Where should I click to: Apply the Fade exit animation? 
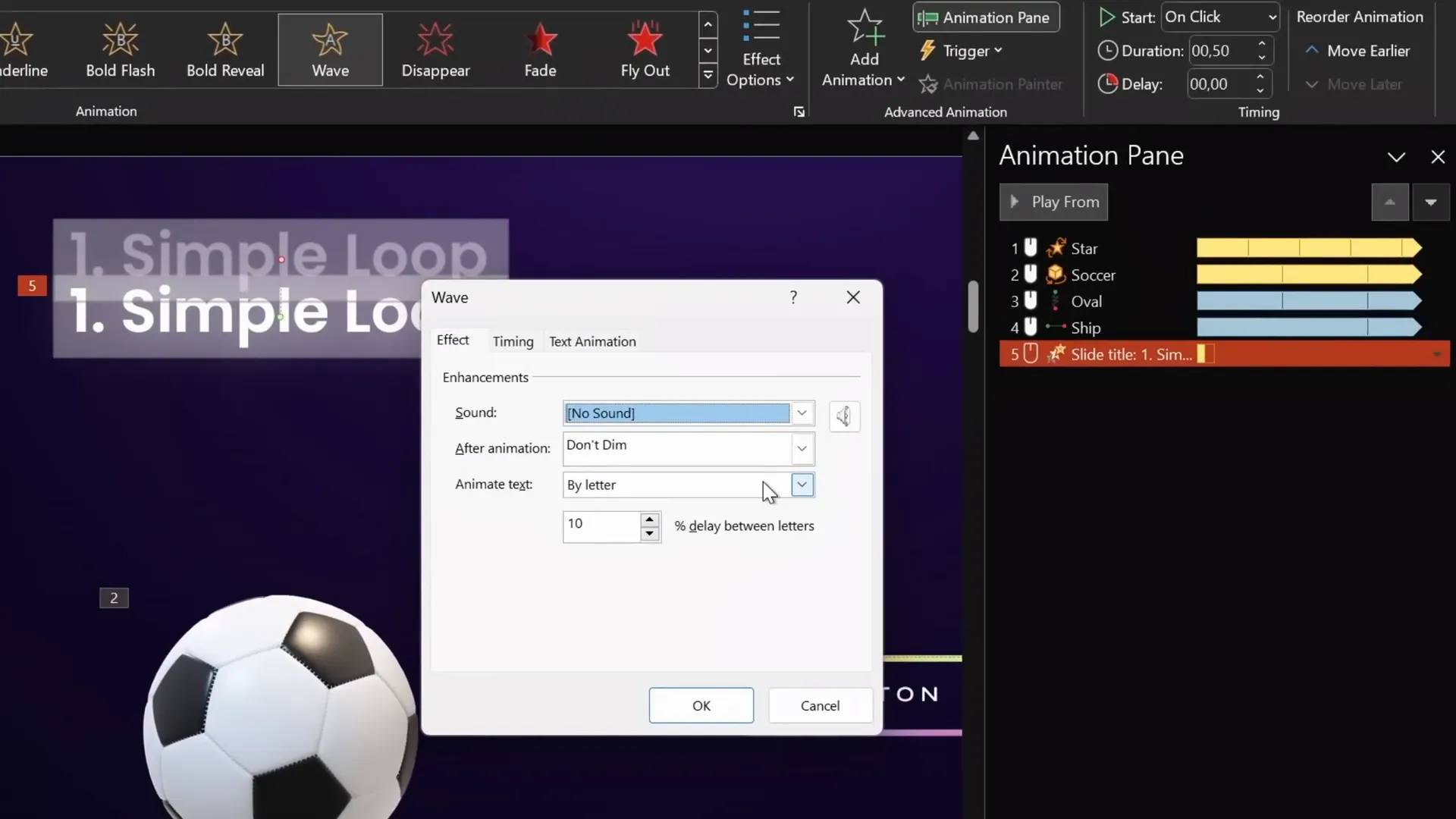click(540, 50)
